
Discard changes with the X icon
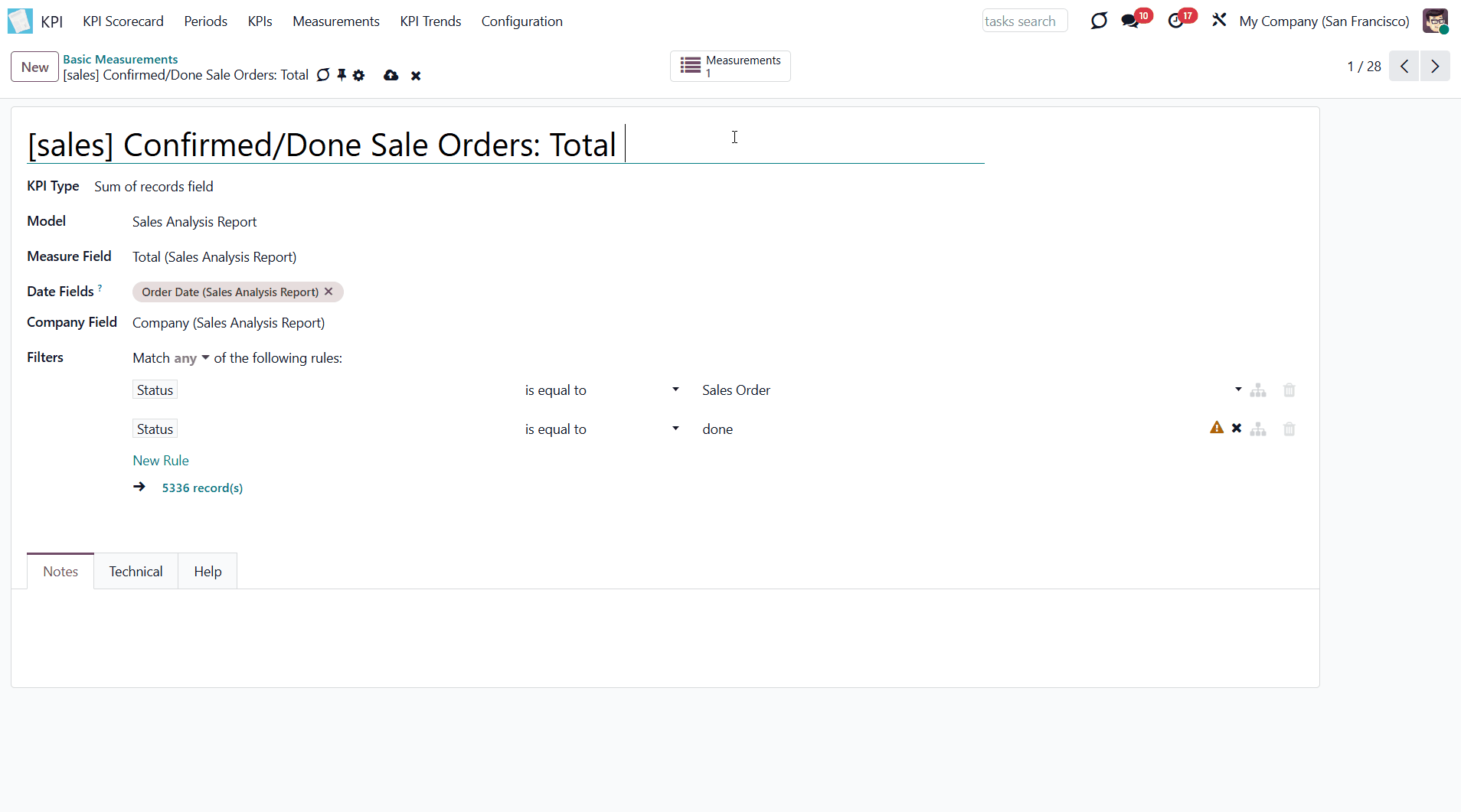tap(416, 76)
